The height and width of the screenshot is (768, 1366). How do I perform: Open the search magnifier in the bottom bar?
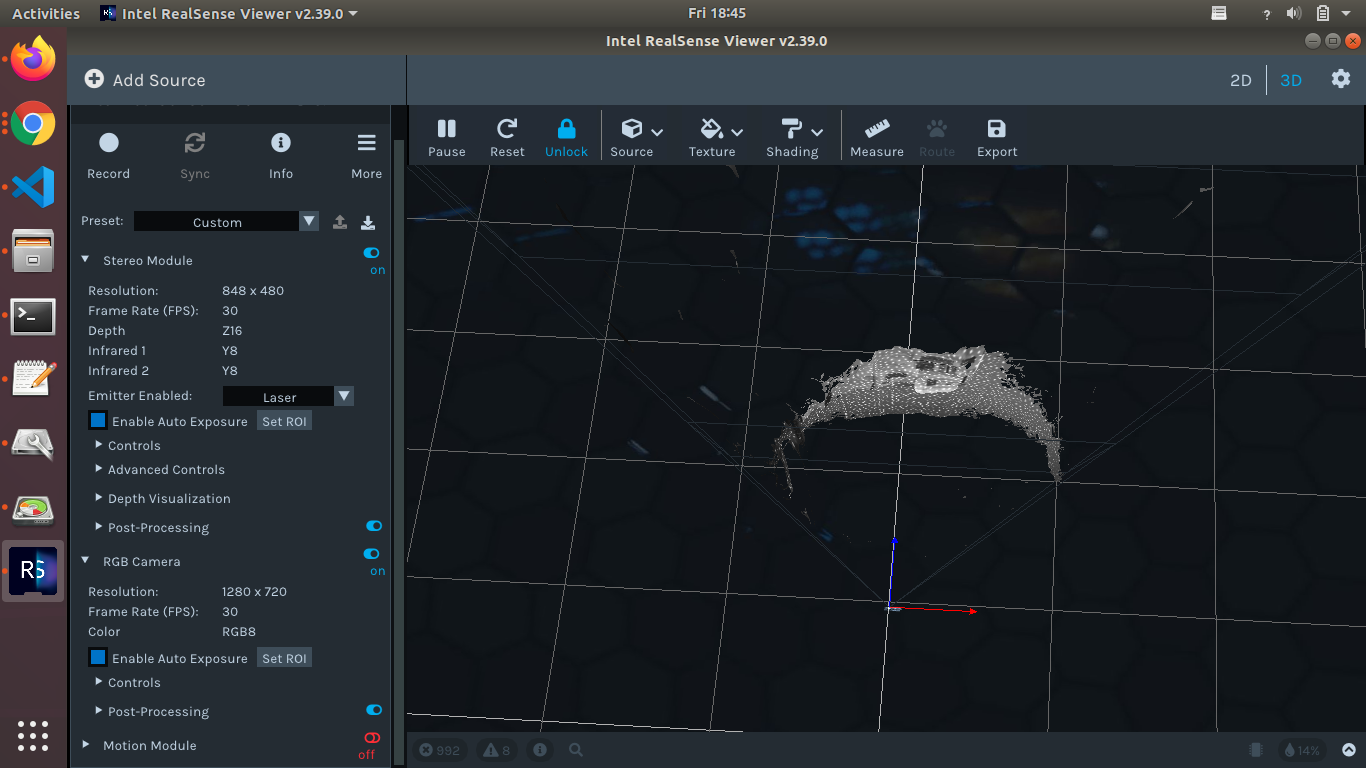tap(576, 749)
